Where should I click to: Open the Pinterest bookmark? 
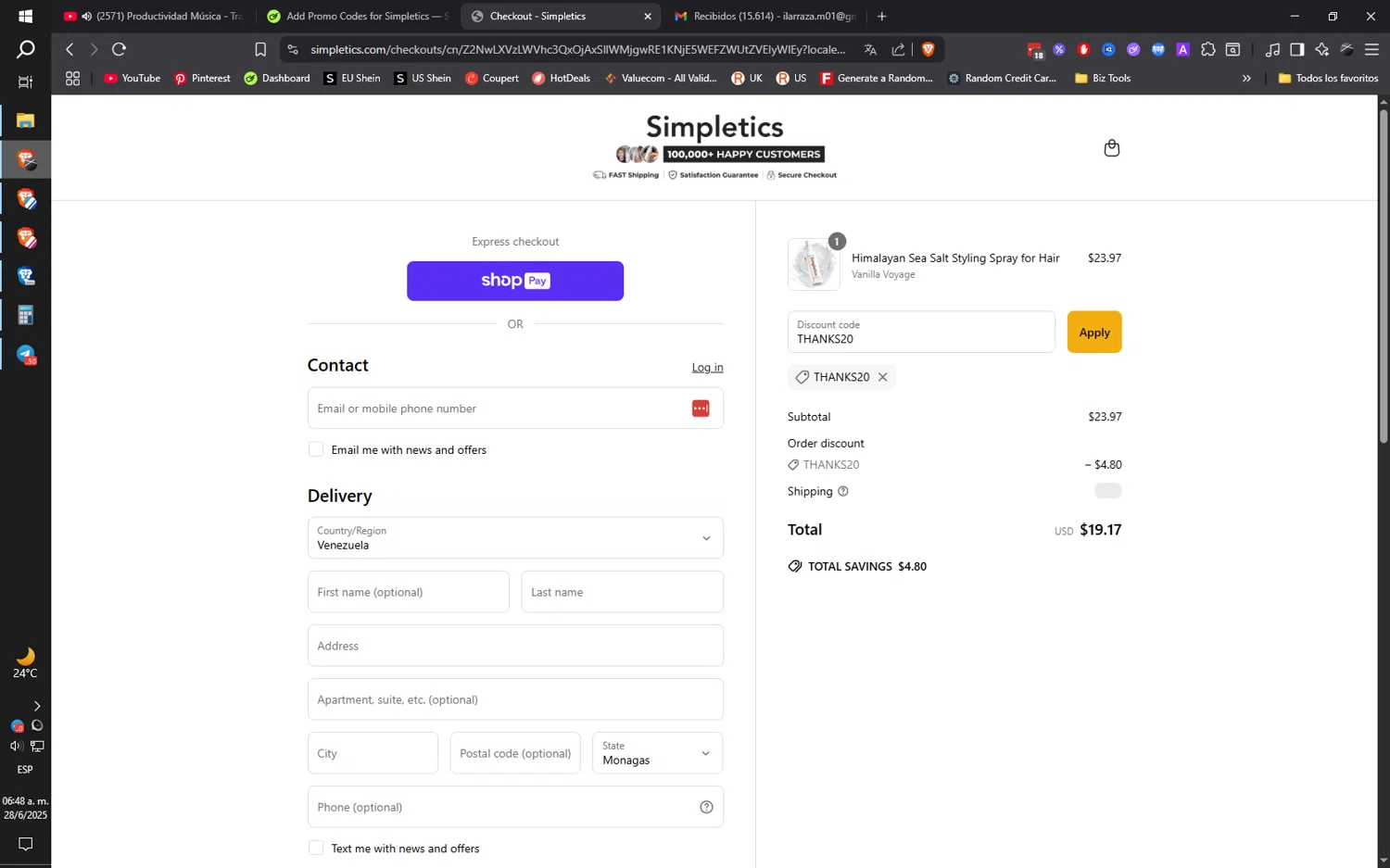point(202,79)
